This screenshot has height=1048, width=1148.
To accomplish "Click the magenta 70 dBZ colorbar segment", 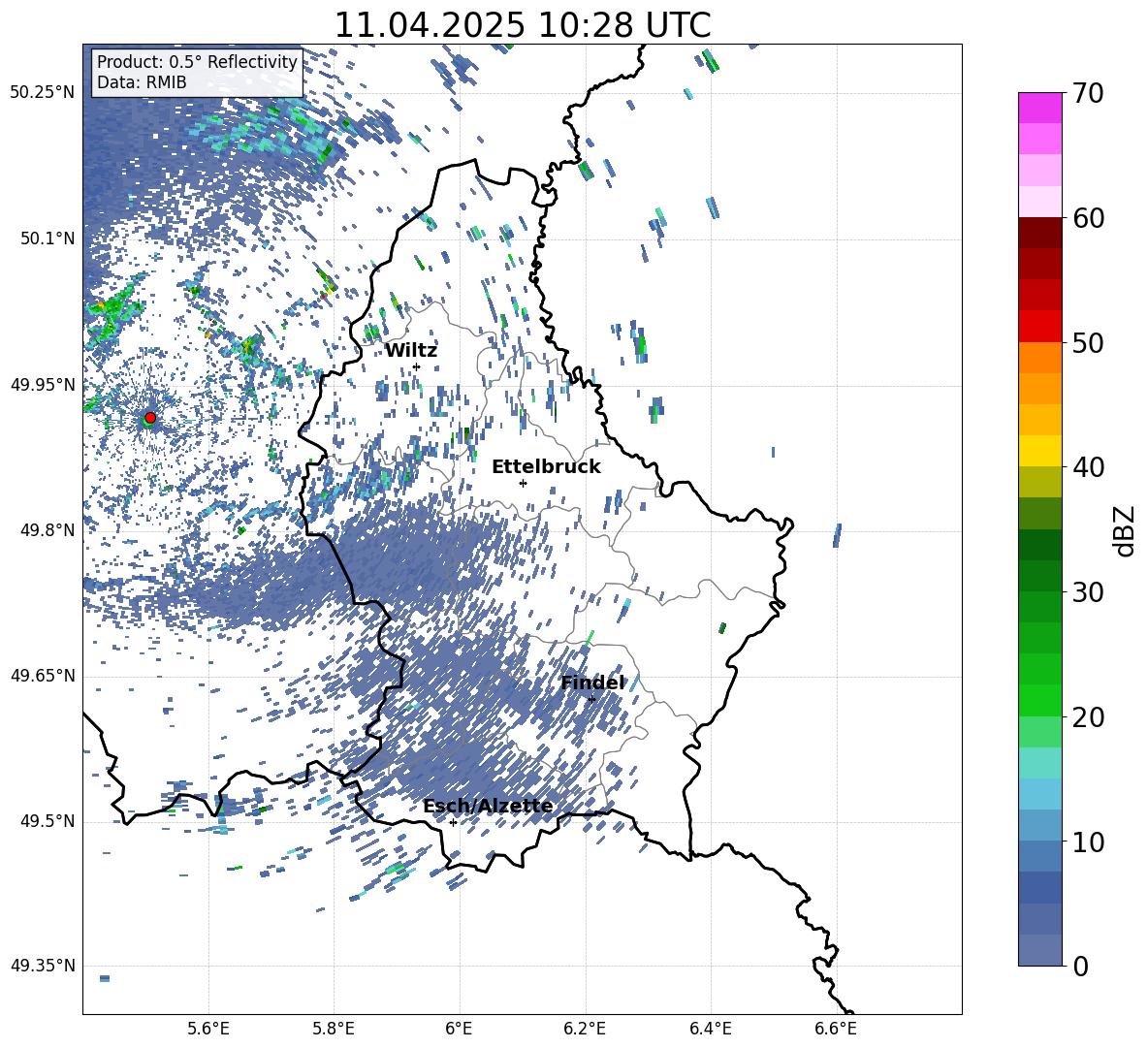I will point(1039,108).
